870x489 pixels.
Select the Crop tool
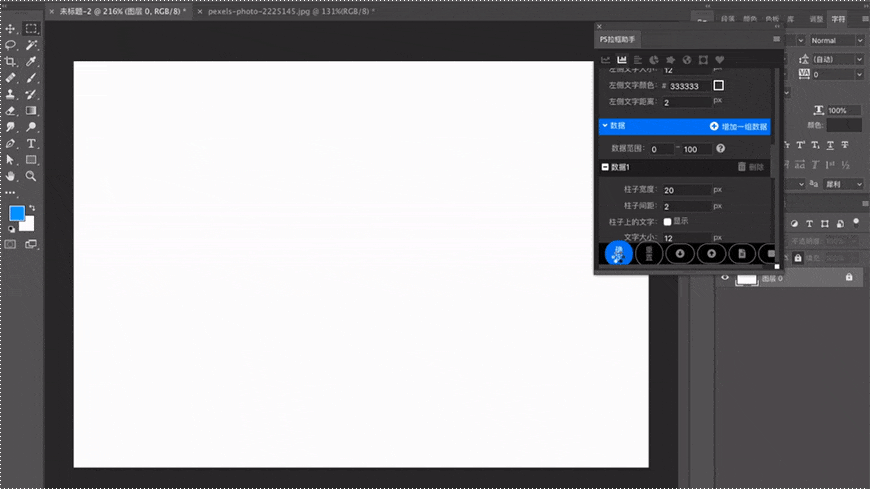tap(11, 62)
